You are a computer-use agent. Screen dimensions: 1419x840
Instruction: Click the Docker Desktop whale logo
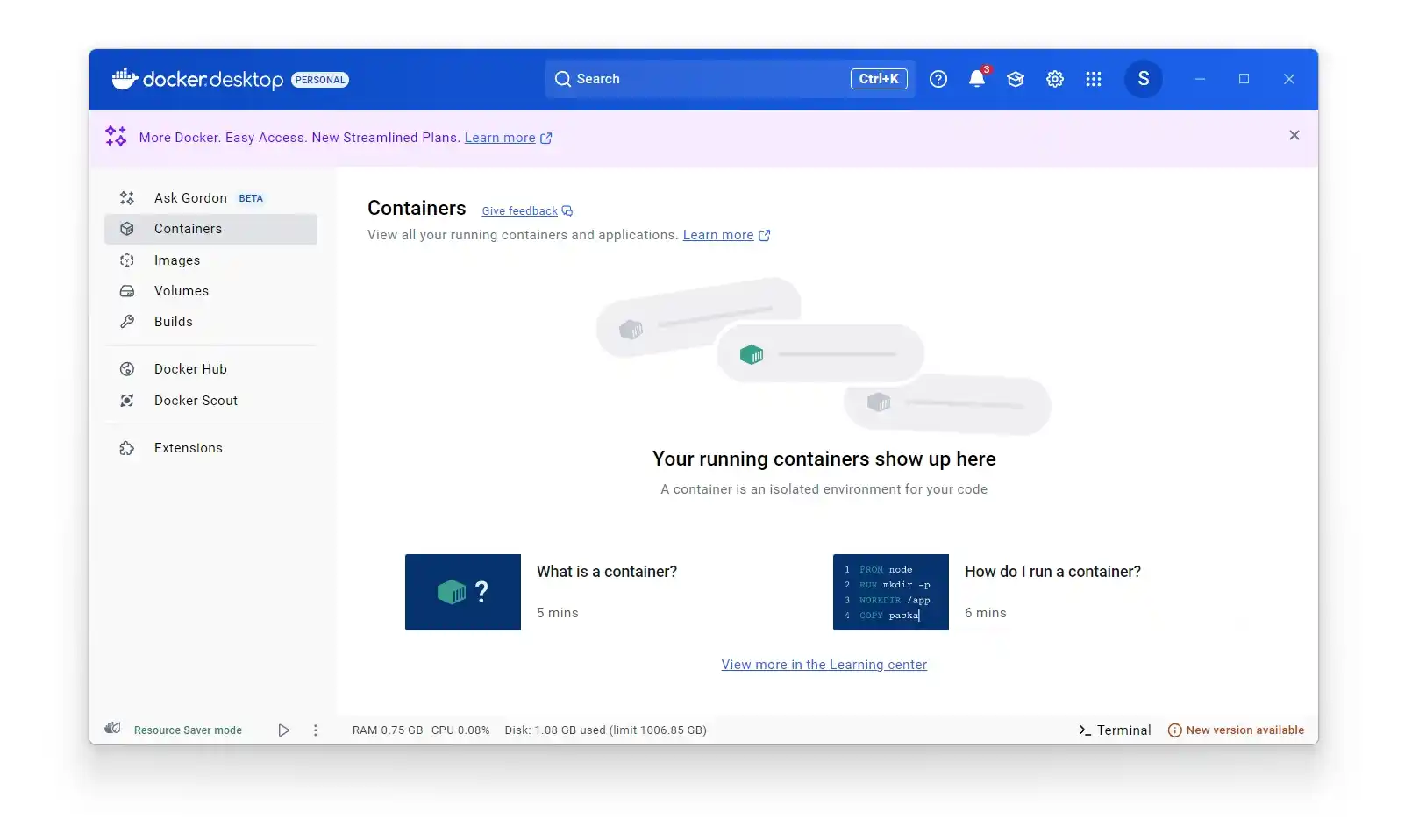point(125,79)
